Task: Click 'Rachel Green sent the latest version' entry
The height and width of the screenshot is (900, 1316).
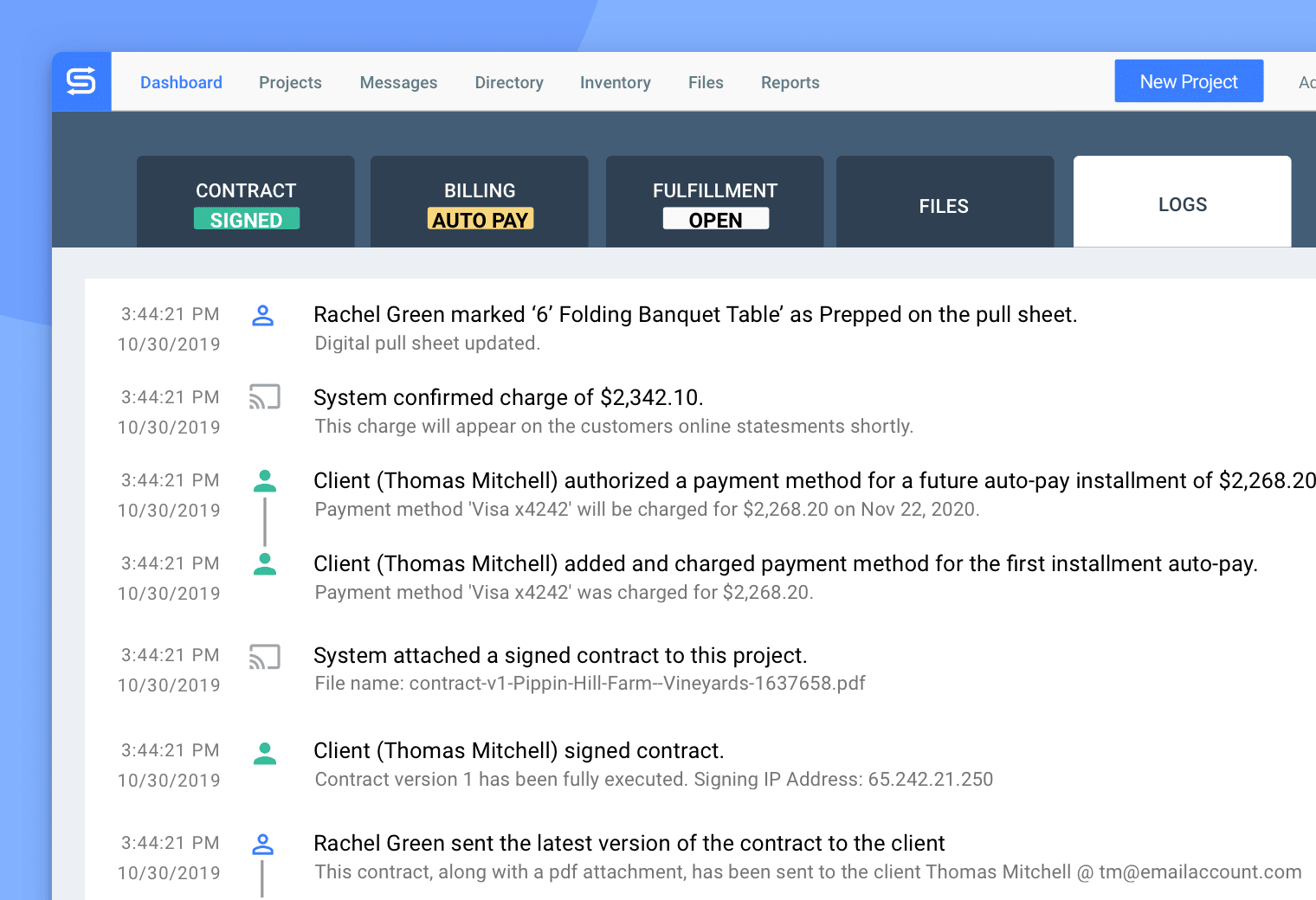Action: (x=629, y=844)
